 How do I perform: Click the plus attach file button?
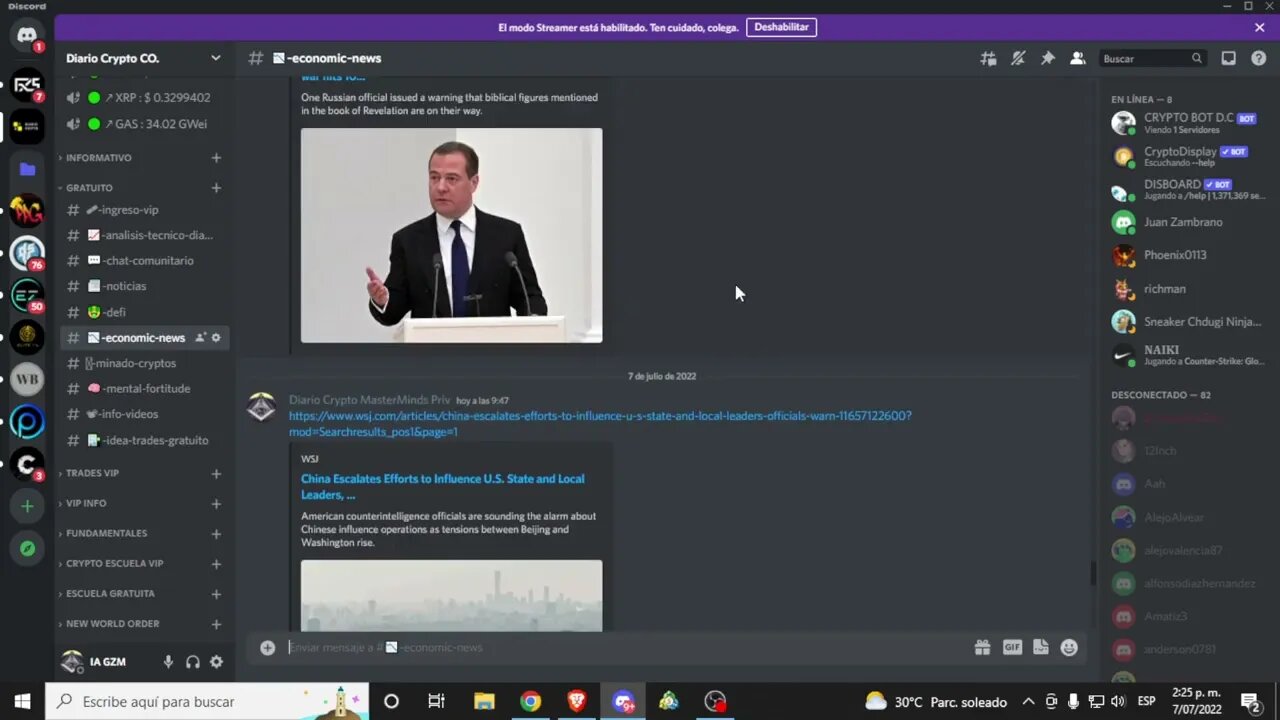point(267,647)
